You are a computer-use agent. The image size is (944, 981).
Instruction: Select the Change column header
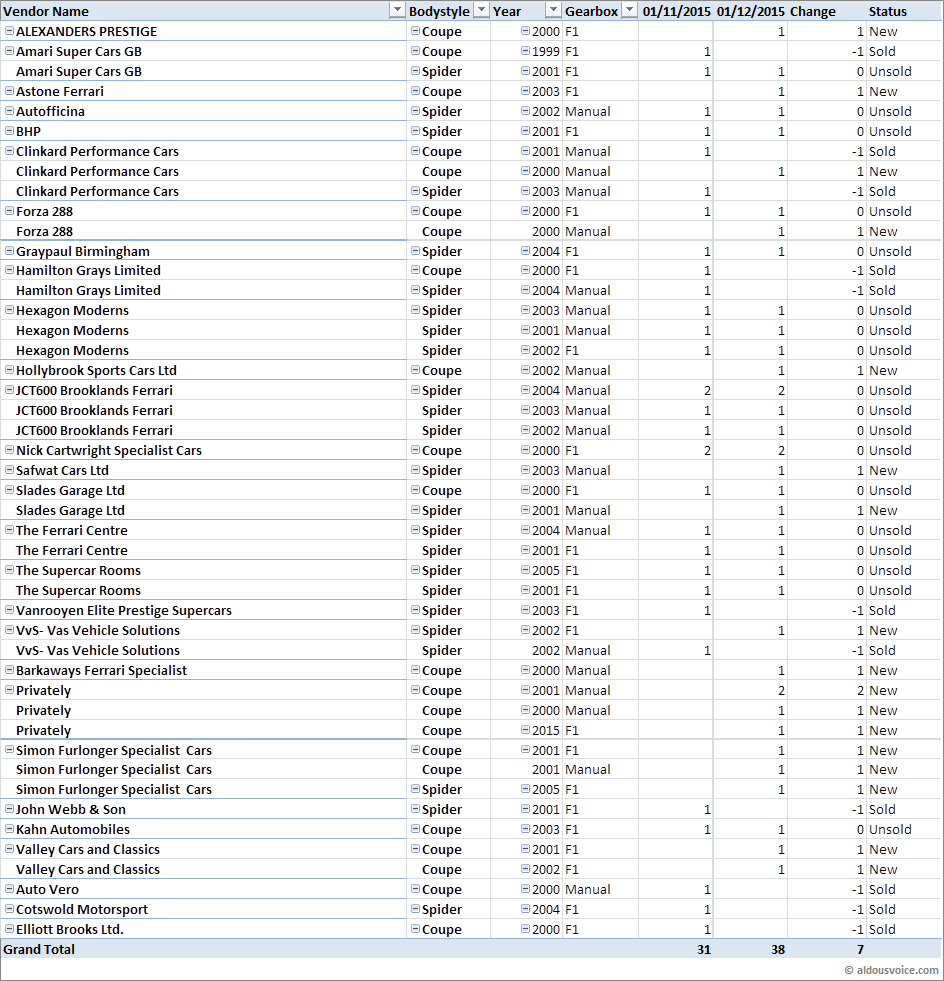(x=812, y=11)
